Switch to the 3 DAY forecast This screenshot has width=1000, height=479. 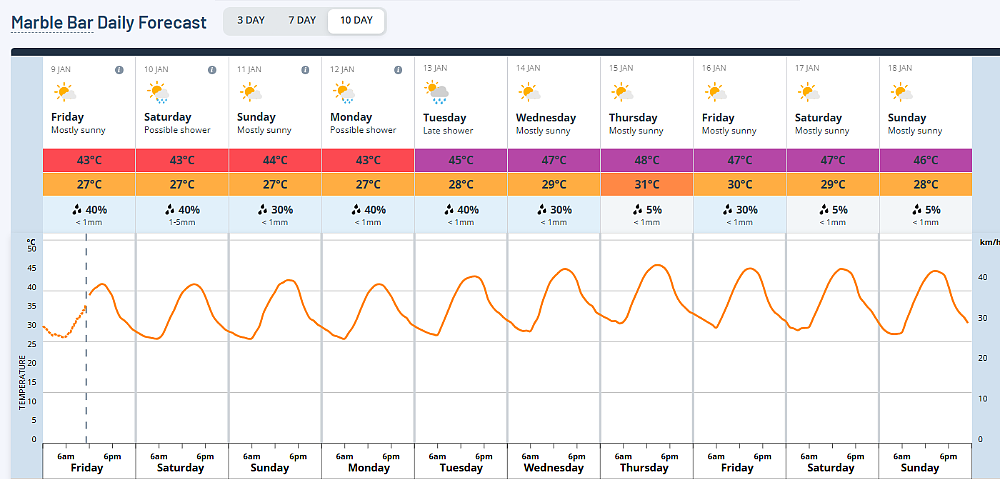[251, 20]
